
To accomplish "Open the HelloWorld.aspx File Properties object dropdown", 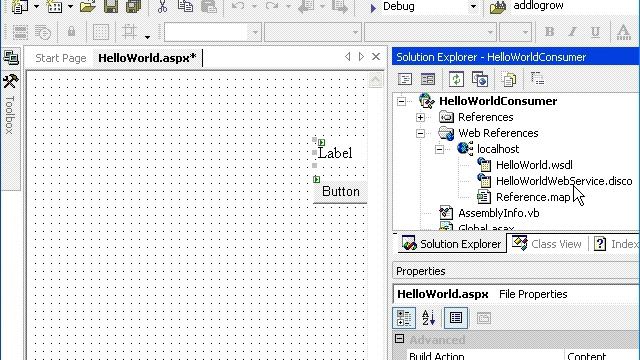I will point(516,294).
